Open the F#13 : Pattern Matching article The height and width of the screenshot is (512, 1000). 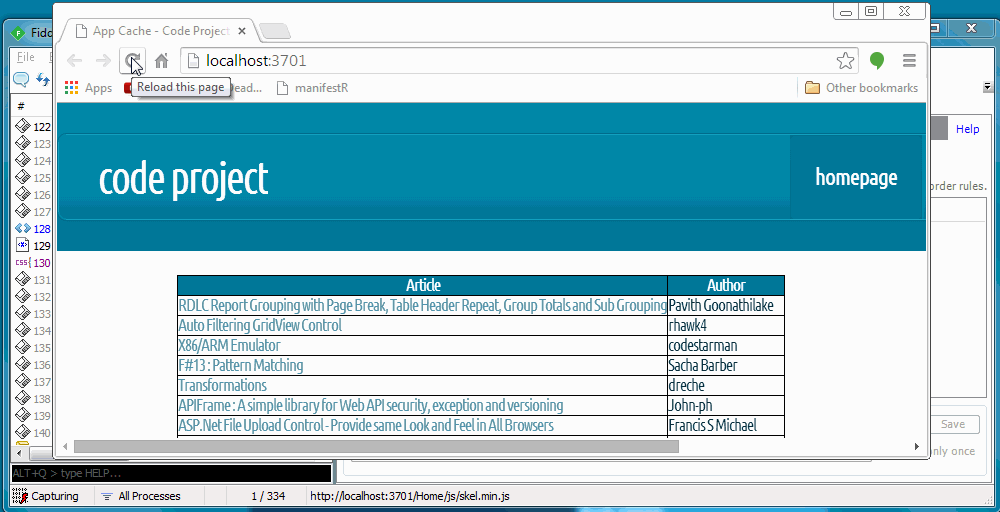click(x=240, y=365)
